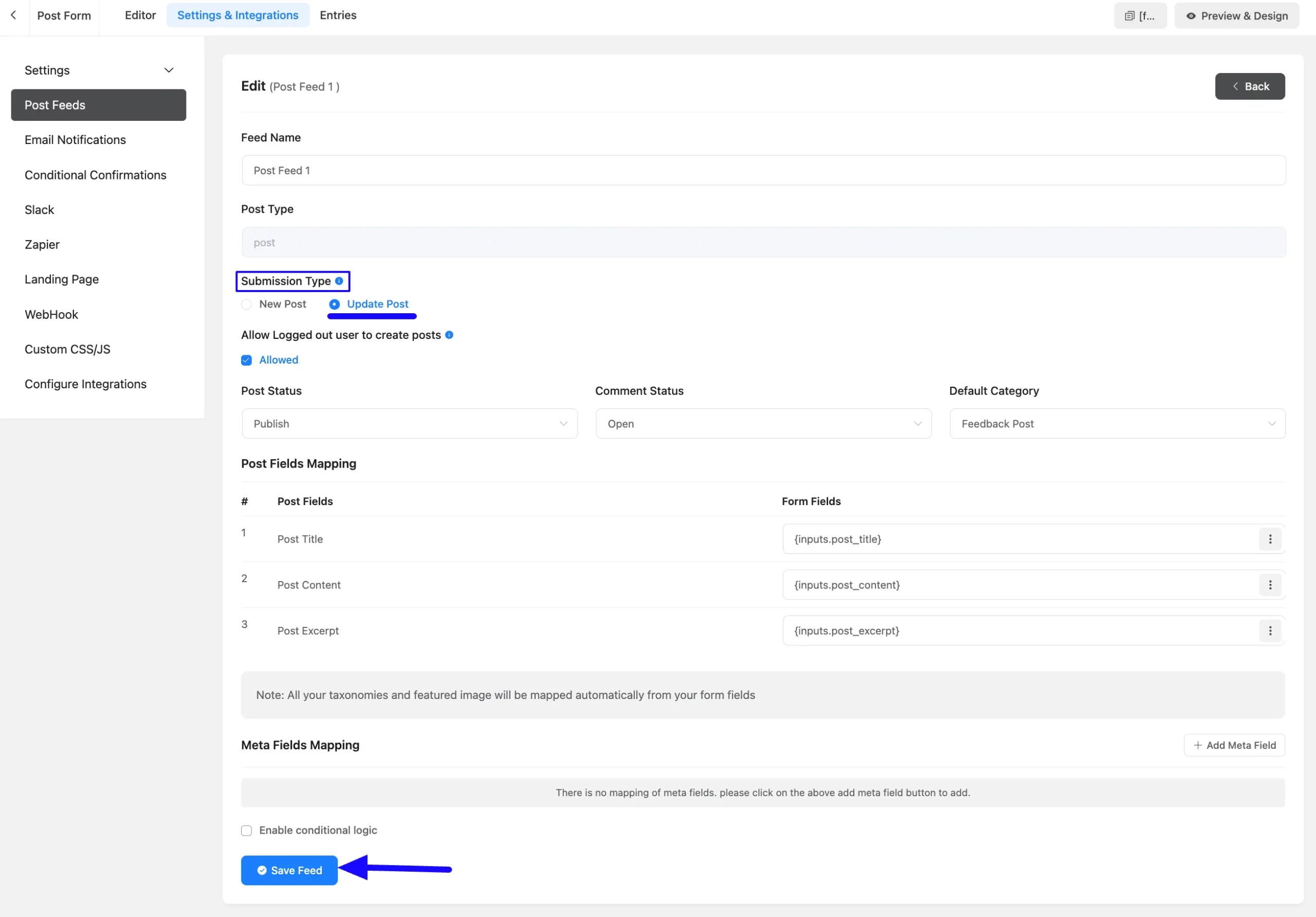Switch to the Editor tab
1316x917 pixels.
(140, 15)
